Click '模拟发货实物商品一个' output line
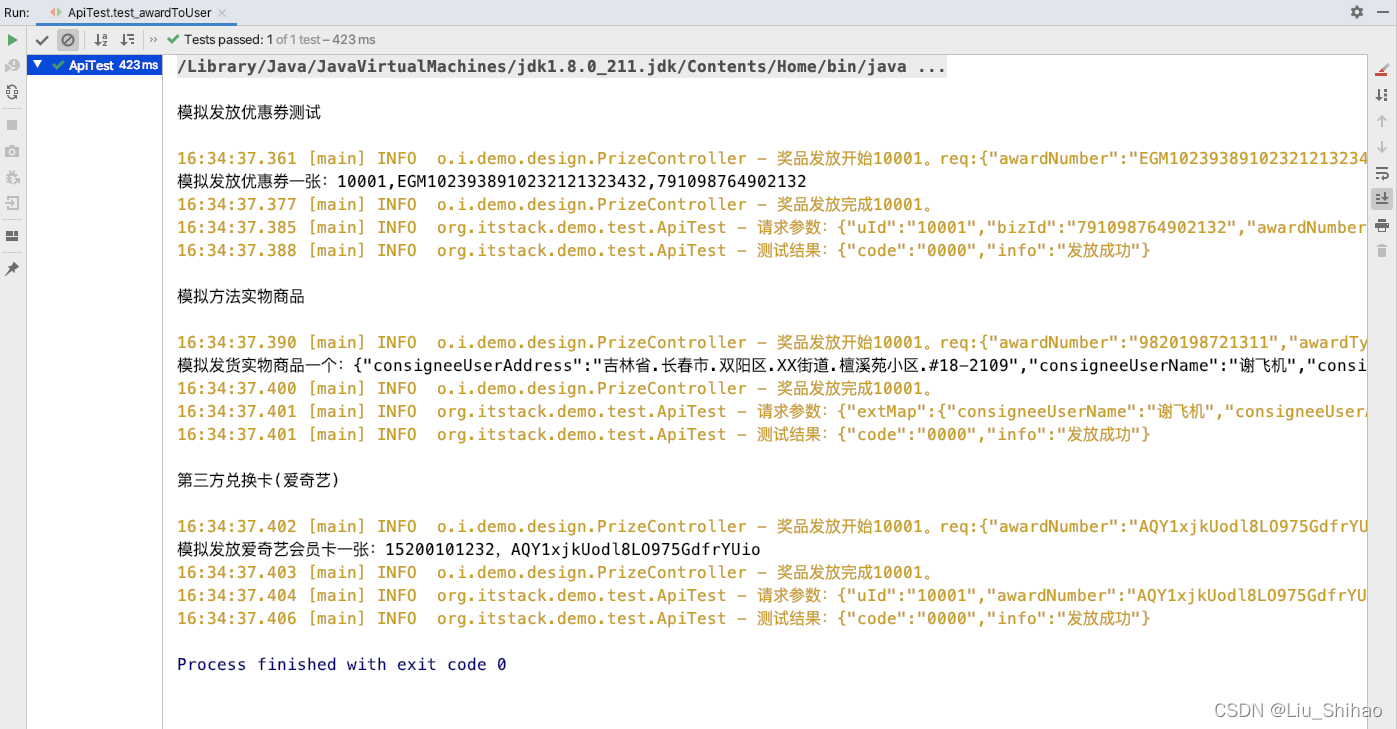The height and width of the screenshot is (729, 1397). [771, 366]
